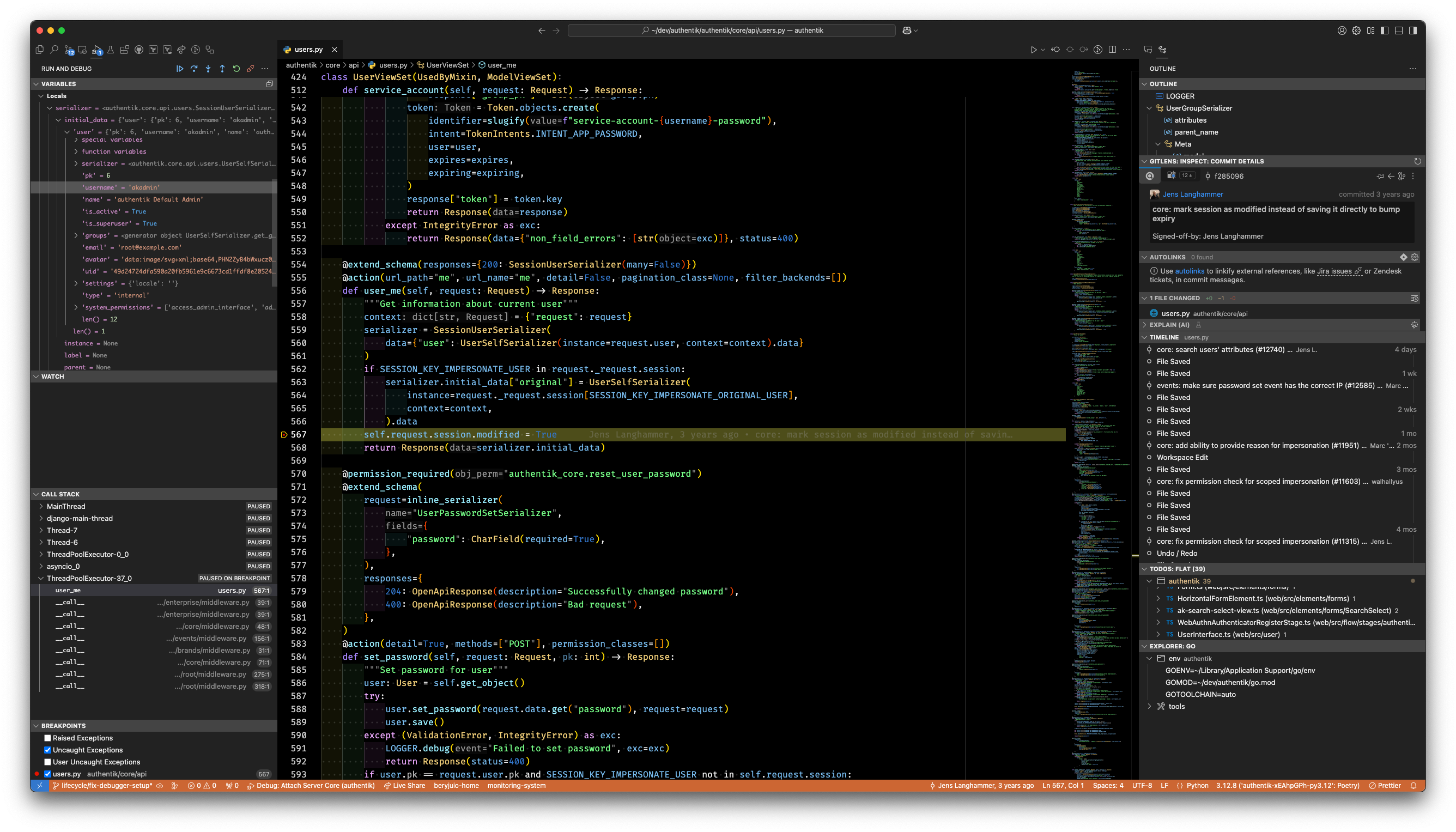
Task: Open the Extensions view in the activity bar
Action: (125, 50)
